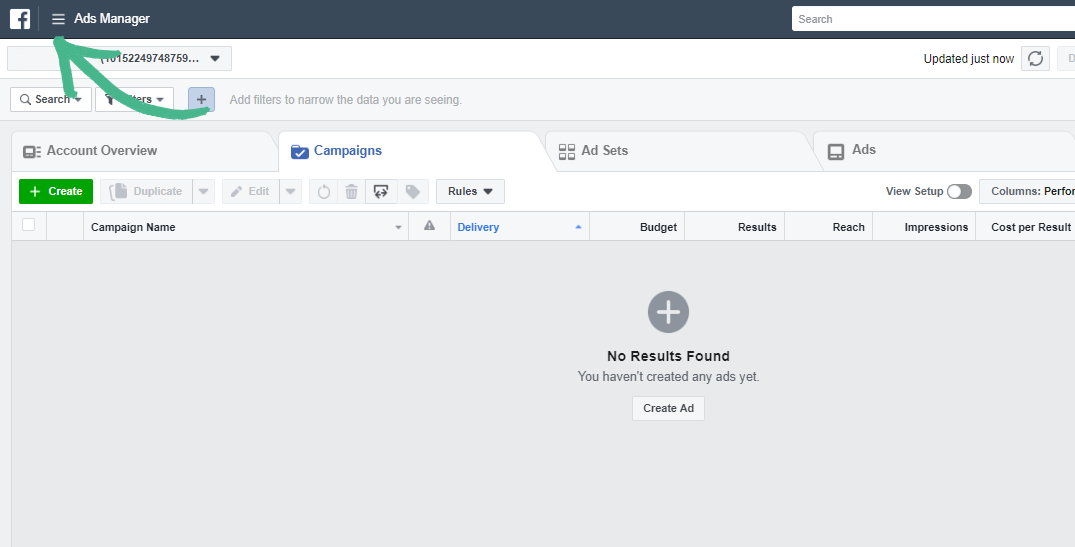Click the warning triangle column header
The width and height of the screenshot is (1075, 547).
click(429, 226)
